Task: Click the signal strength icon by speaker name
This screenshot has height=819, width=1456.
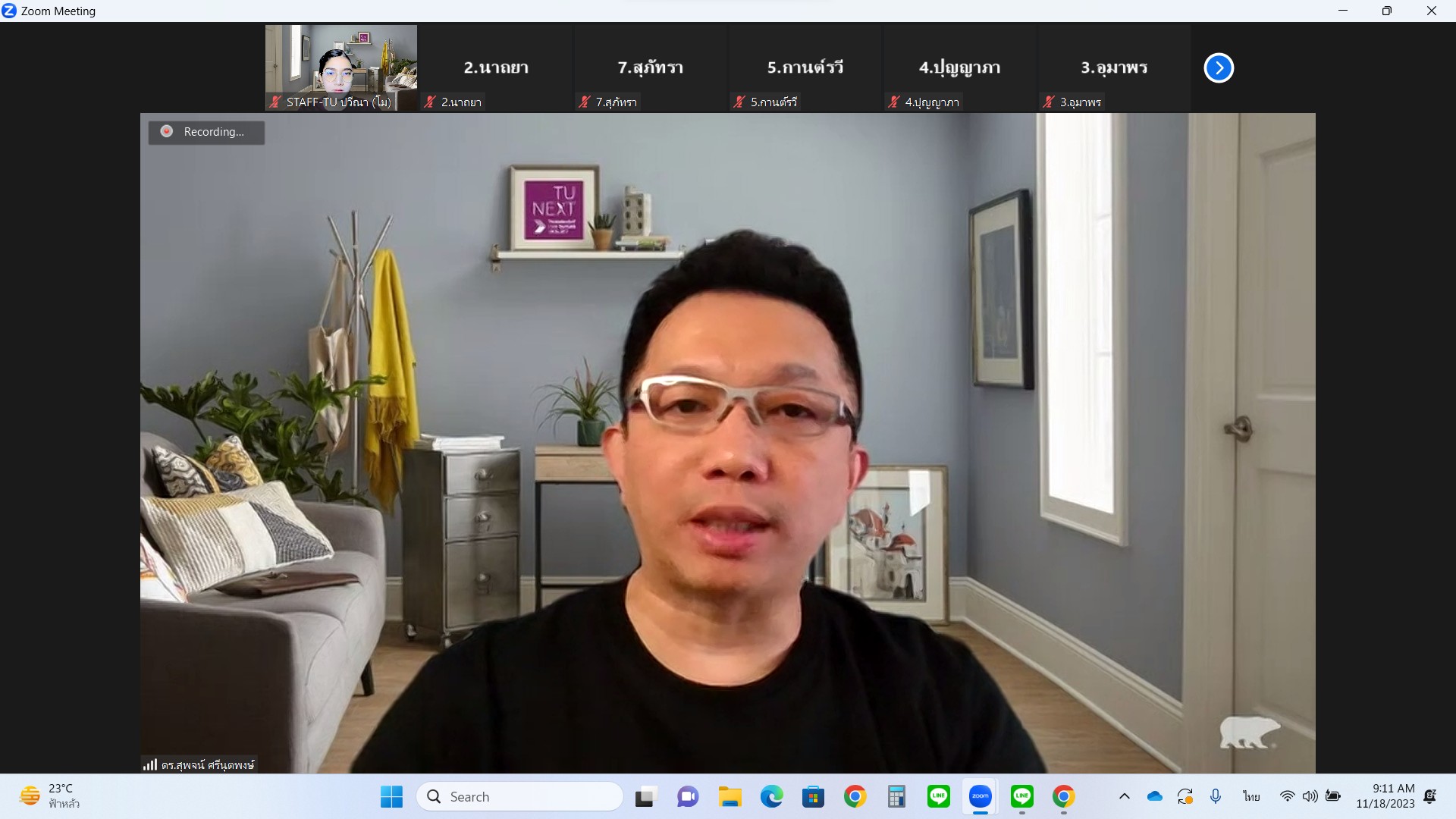Action: tap(150, 764)
